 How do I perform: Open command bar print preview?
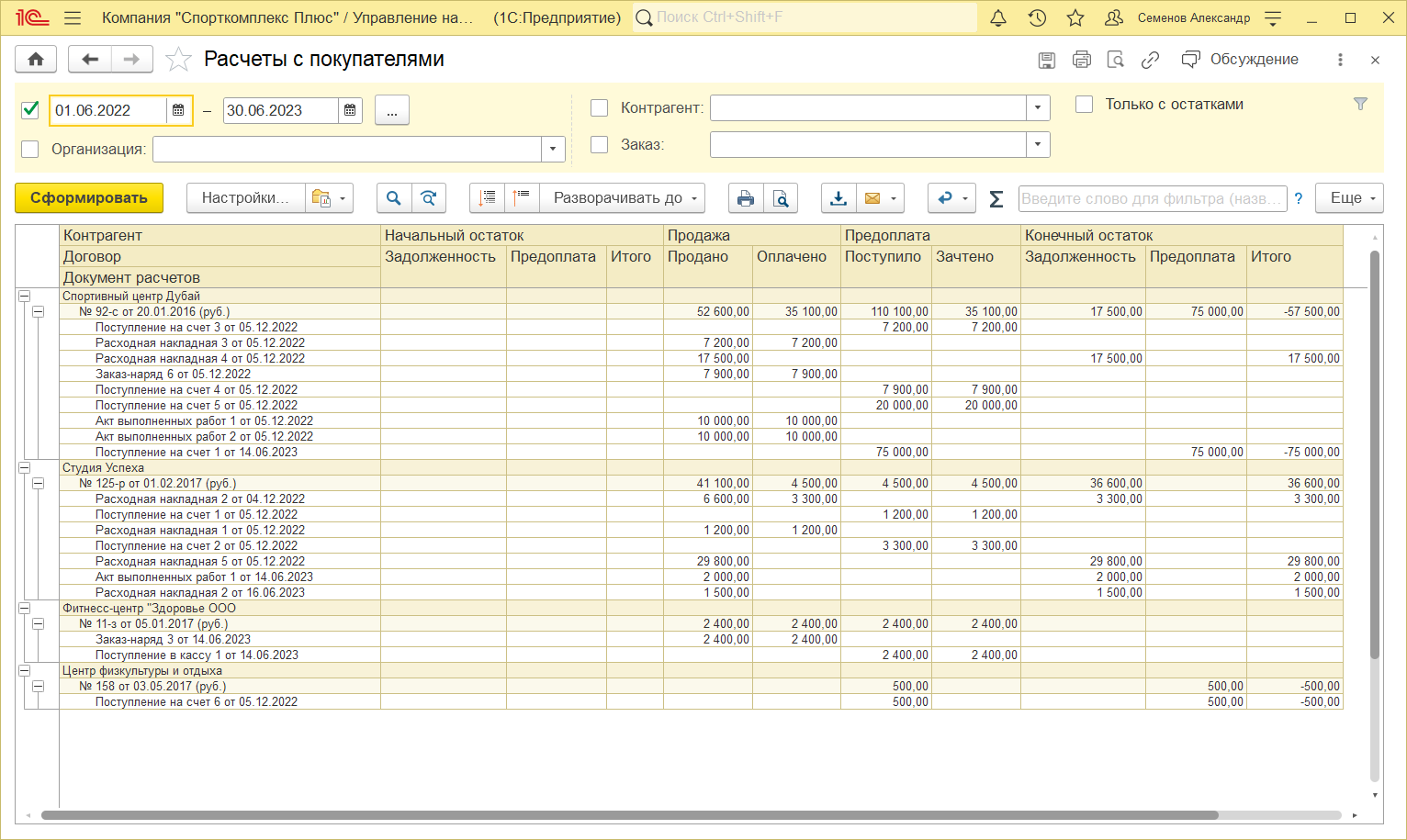click(x=781, y=198)
